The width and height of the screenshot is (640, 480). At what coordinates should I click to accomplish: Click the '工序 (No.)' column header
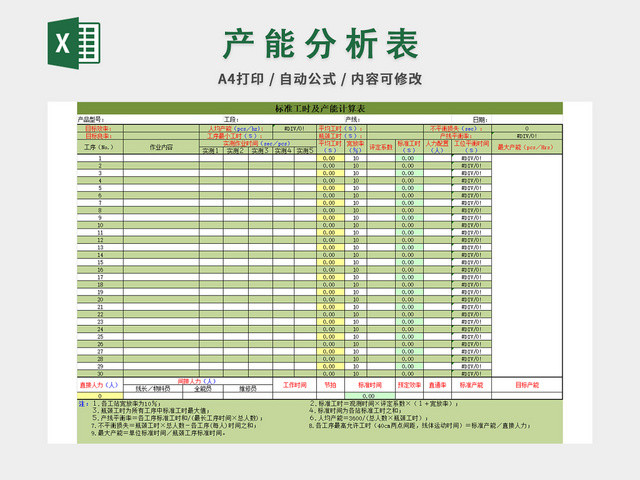pyautogui.click(x=100, y=147)
